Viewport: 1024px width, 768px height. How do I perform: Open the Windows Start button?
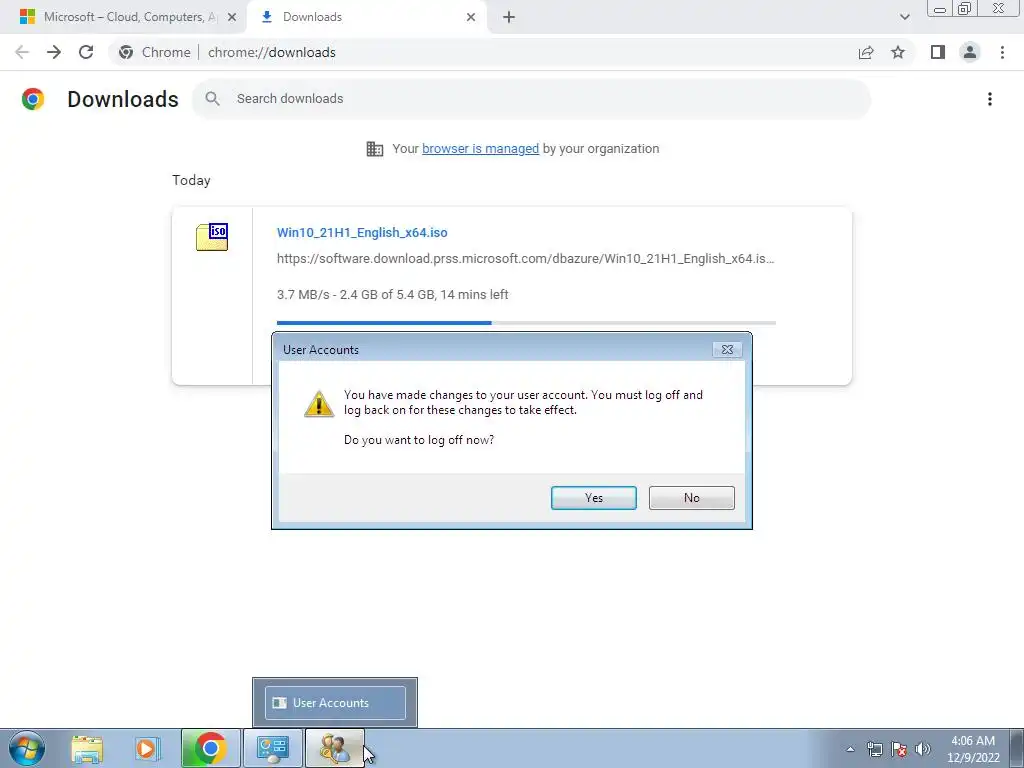(x=27, y=748)
